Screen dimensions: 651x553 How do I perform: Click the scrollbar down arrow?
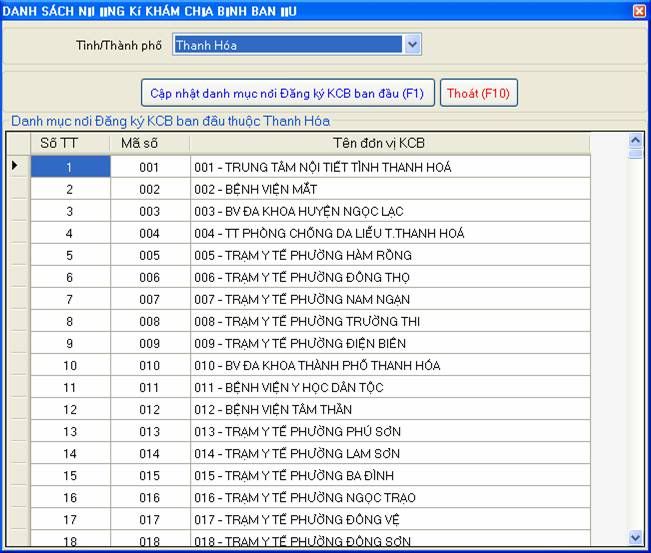[x=635, y=538]
